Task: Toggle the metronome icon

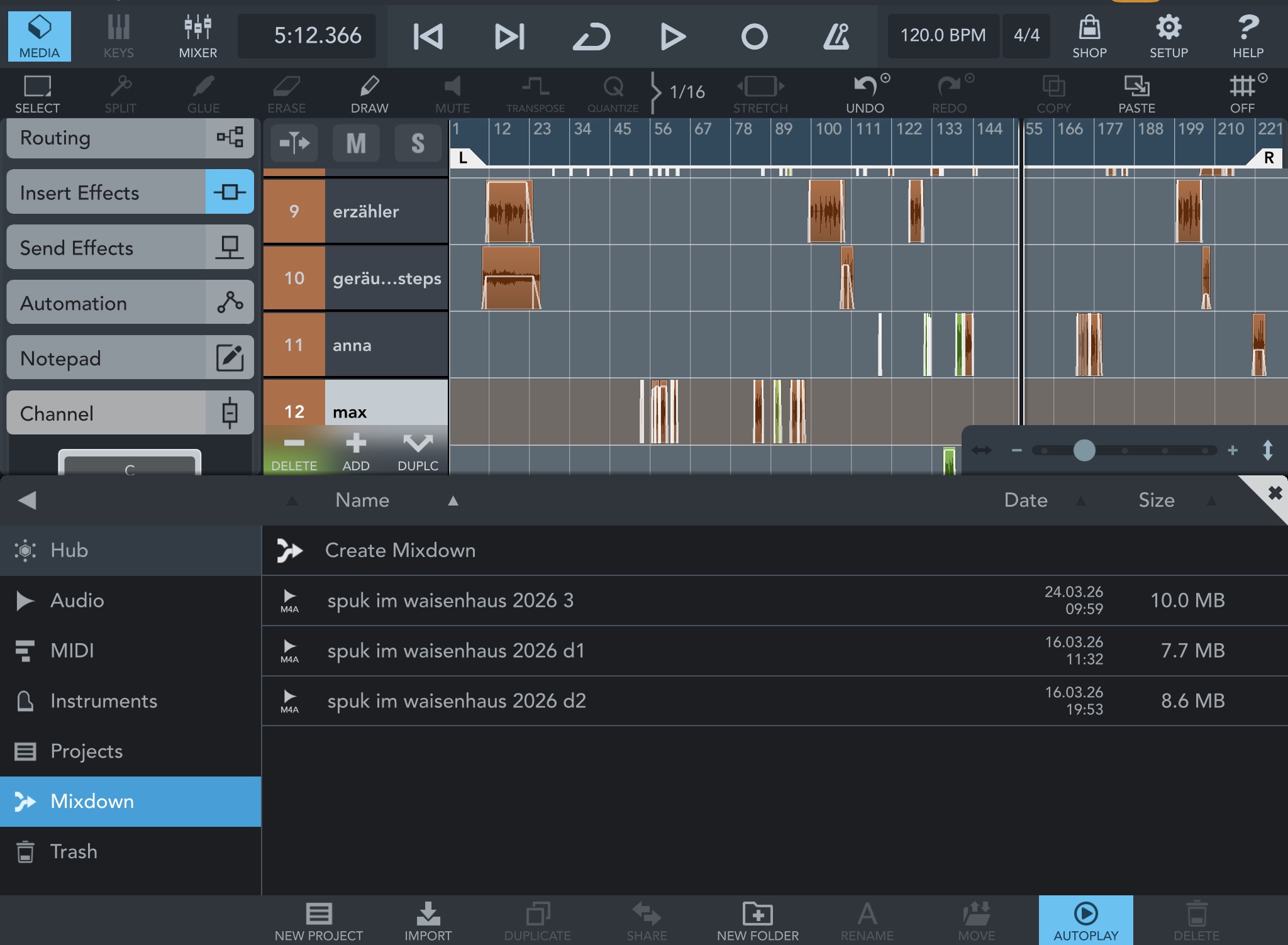Action: point(836,36)
